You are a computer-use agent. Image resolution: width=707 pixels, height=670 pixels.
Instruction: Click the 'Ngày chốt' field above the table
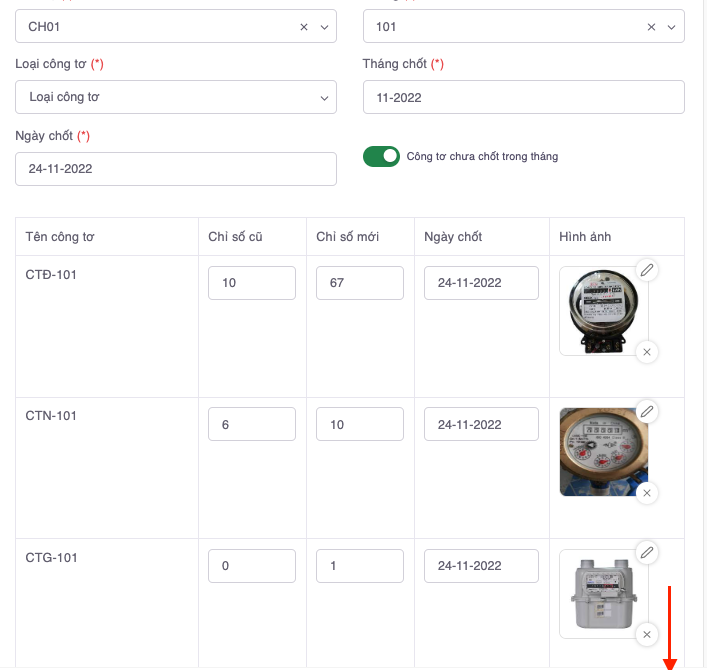pos(176,169)
